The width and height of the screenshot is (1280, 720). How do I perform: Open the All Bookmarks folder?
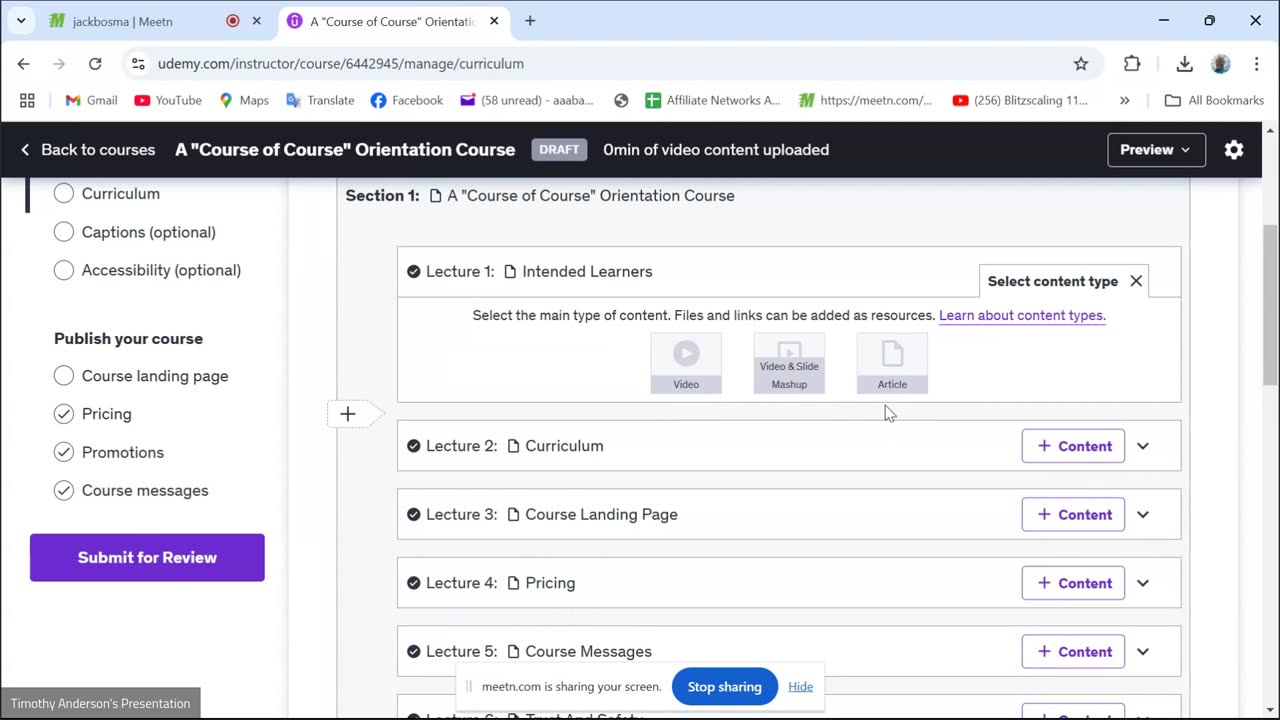coord(1214,100)
